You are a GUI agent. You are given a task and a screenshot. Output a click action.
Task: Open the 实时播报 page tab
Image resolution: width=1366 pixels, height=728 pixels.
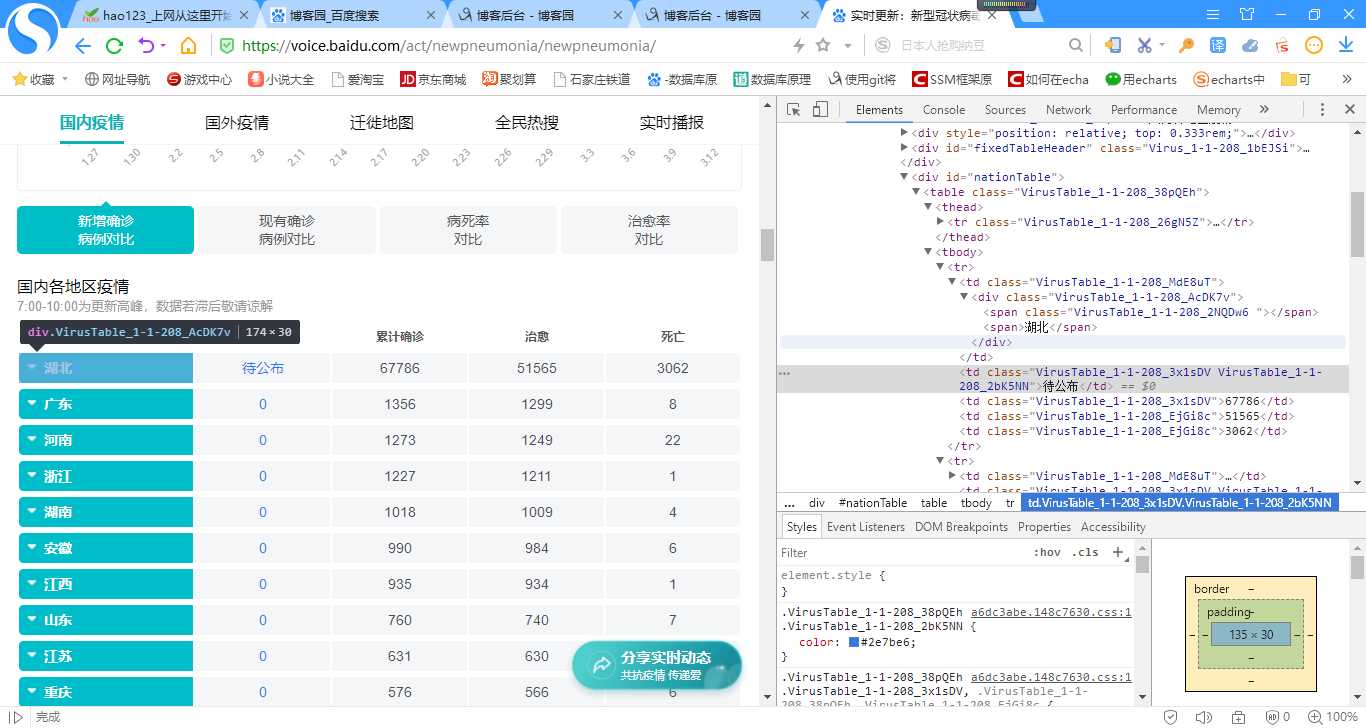tap(672, 123)
